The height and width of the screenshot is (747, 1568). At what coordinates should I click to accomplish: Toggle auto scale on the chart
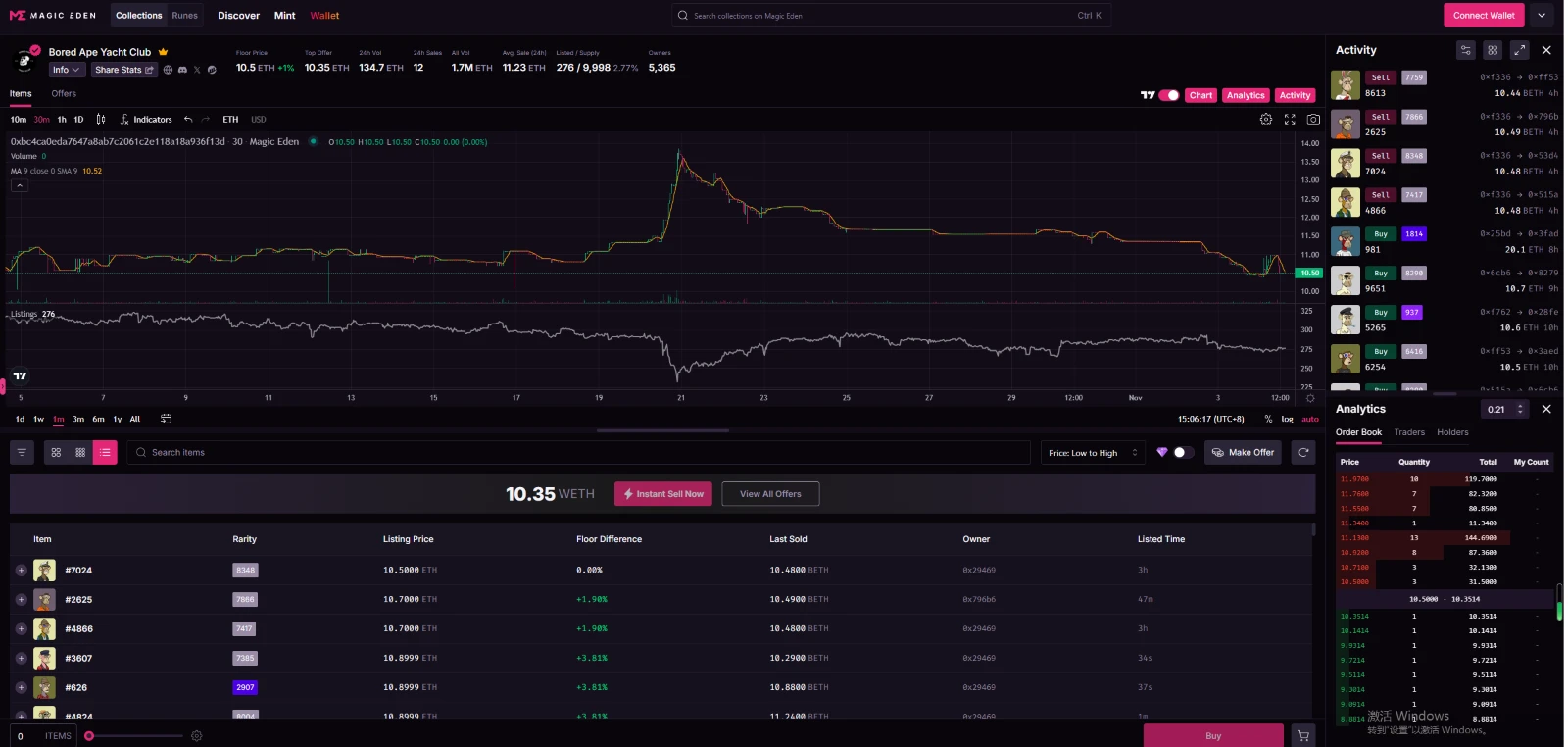[1310, 419]
